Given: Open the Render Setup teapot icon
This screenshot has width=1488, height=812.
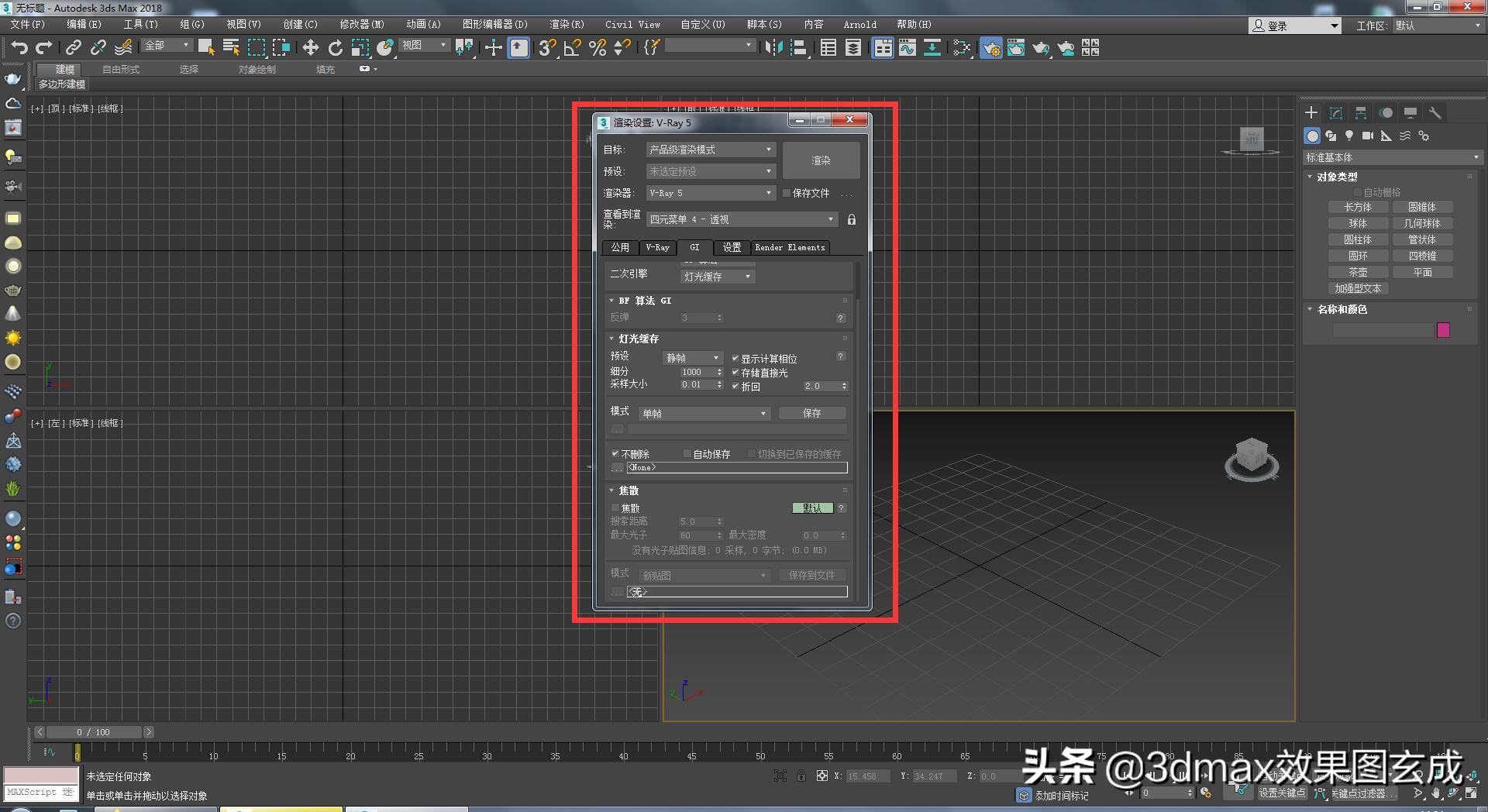Looking at the screenshot, I should 991,48.
